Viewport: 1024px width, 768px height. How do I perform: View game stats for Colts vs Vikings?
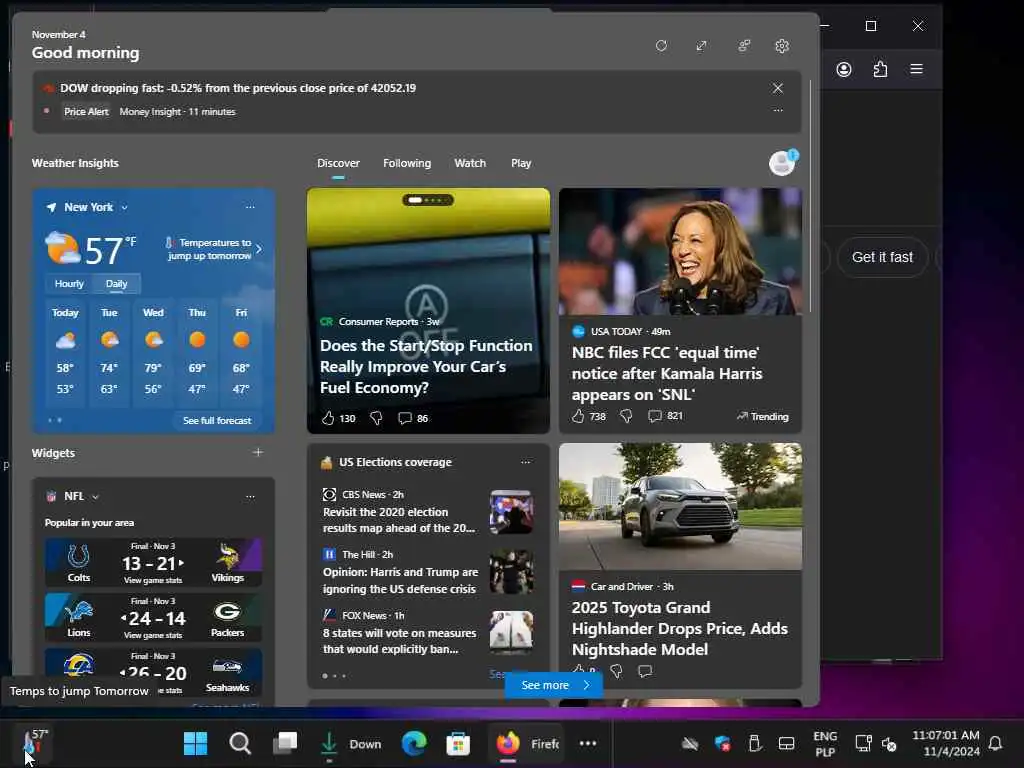tap(153, 581)
